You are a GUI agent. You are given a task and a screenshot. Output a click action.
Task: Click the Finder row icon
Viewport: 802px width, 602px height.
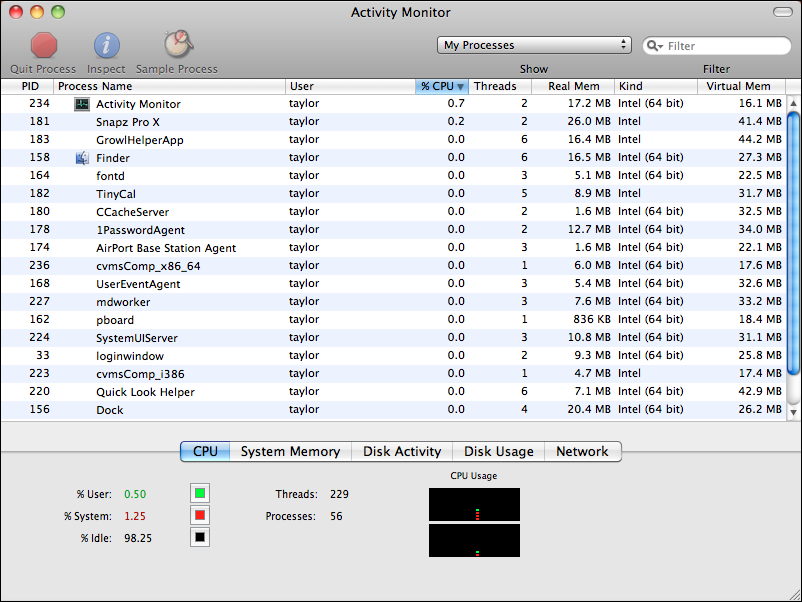pyautogui.click(x=82, y=158)
